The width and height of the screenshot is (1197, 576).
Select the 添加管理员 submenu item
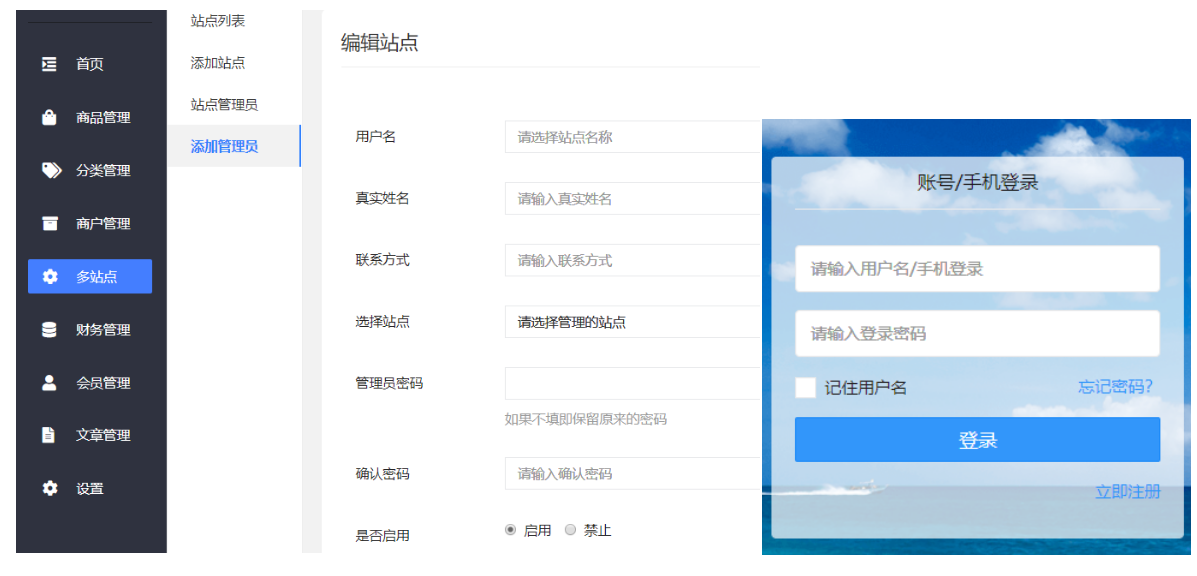pos(234,146)
